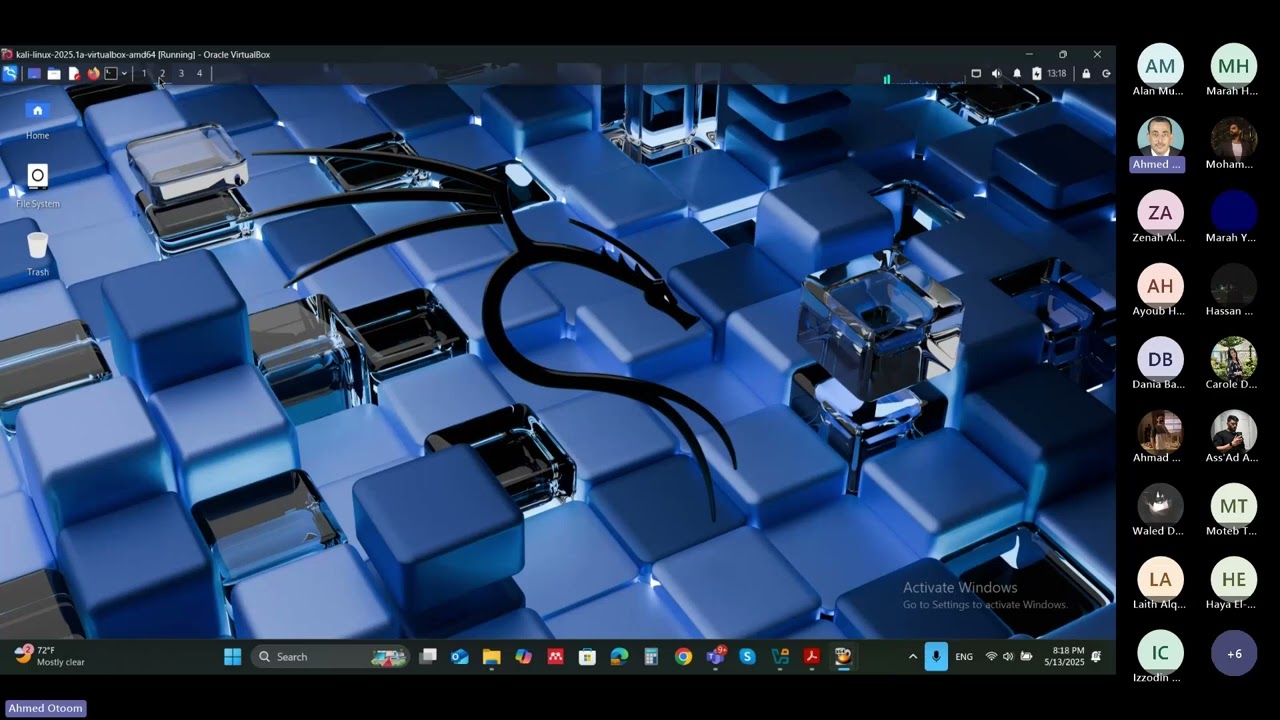The width and height of the screenshot is (1280, 720).
Task: Select participant Izzodin IC avatar
Action: tap(1160, 654)
